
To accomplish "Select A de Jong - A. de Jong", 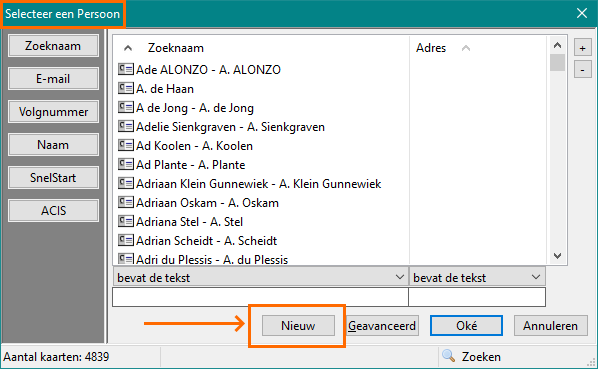I will point(195,108).
